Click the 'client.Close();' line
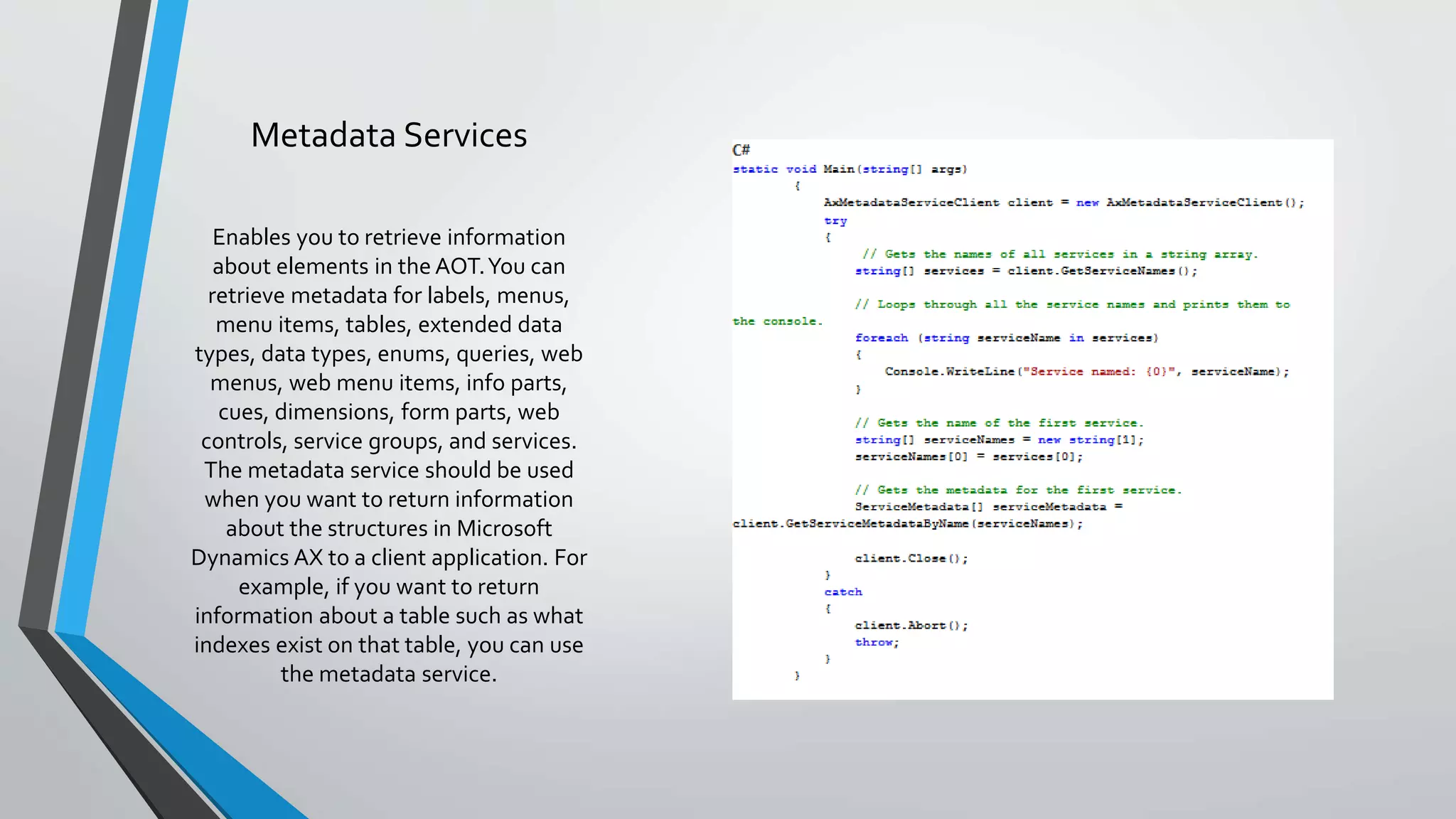This screenshot has width=1456, height=819. point(911,559)
